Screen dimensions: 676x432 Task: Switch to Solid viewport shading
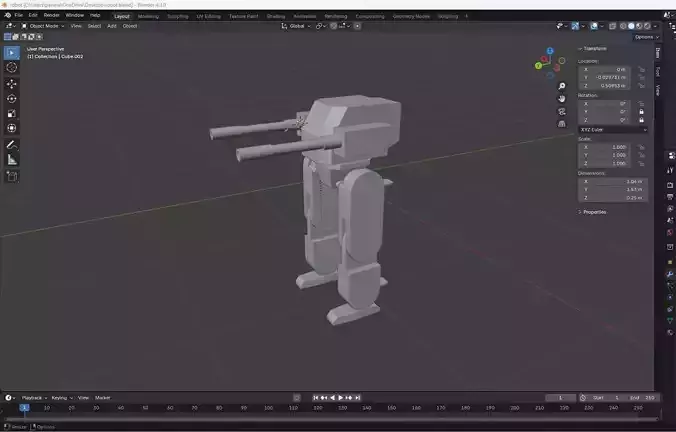[x=631, y=26]
